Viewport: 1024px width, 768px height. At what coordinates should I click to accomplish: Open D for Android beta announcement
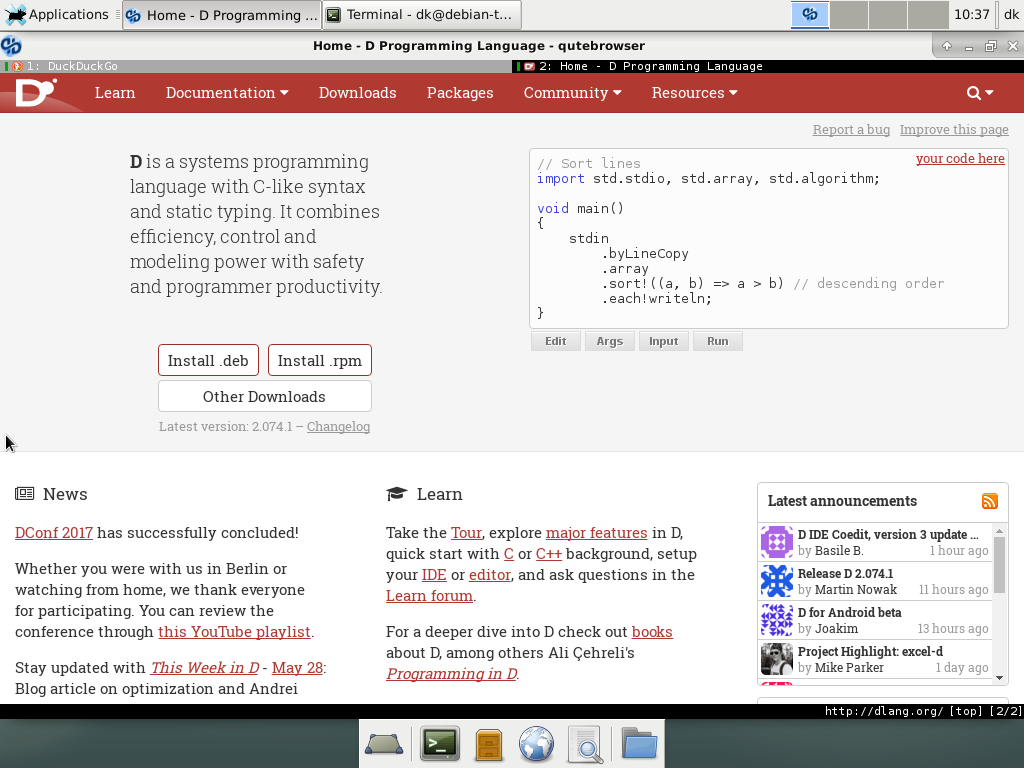pos(849,612)
